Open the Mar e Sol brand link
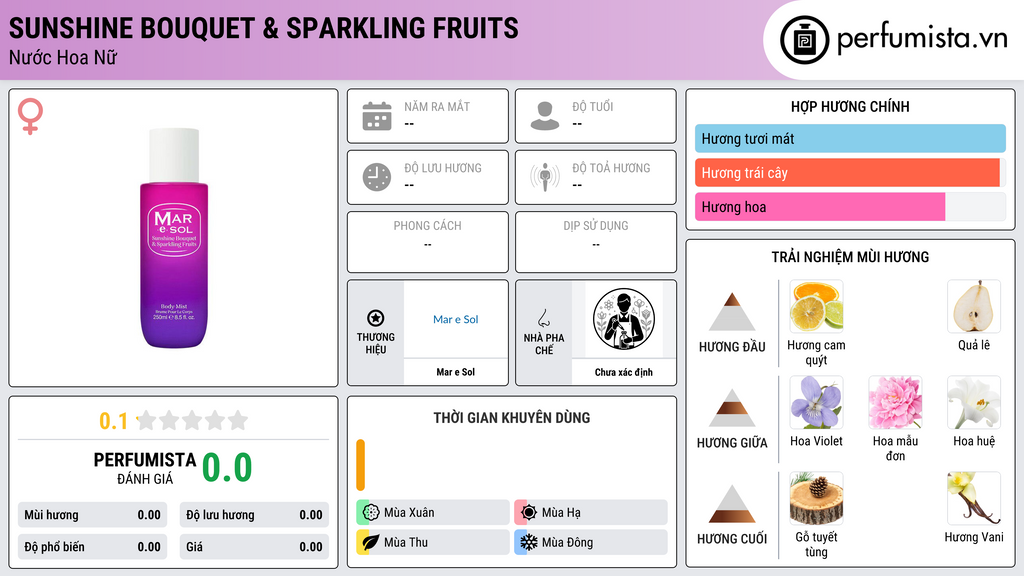Screen dimensions: 1024x576 [456, 319]
